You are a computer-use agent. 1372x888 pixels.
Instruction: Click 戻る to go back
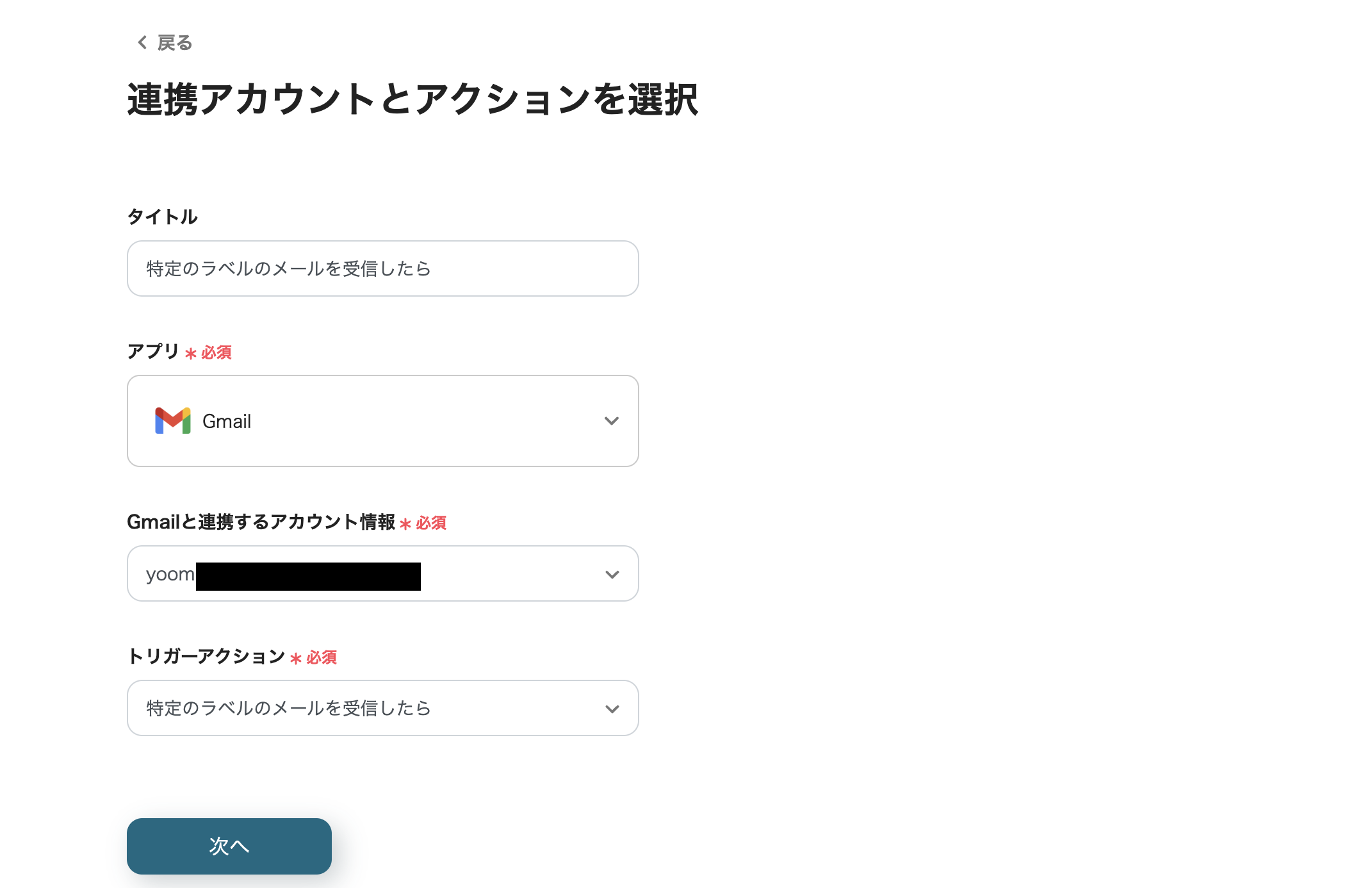point(174,43)
